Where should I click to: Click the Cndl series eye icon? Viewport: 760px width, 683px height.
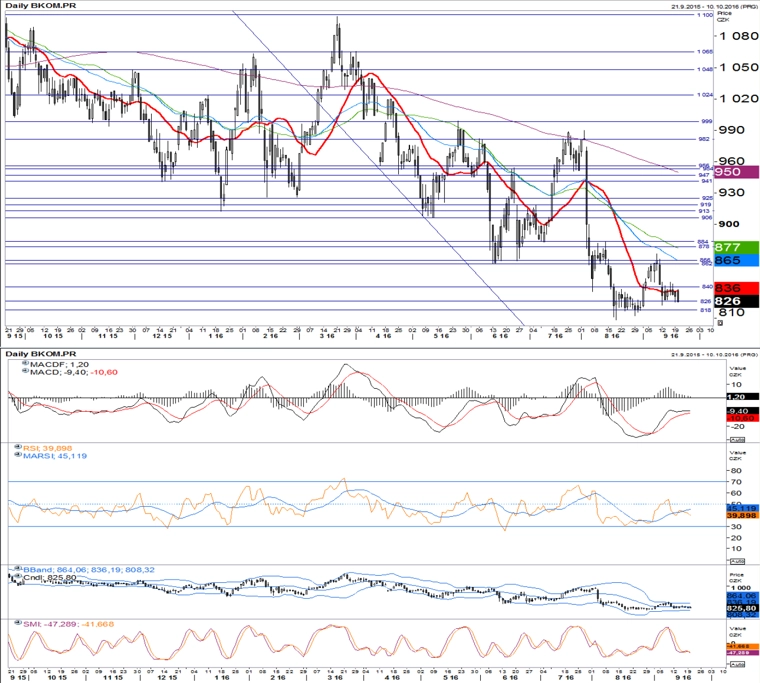[x=18, y=576]
